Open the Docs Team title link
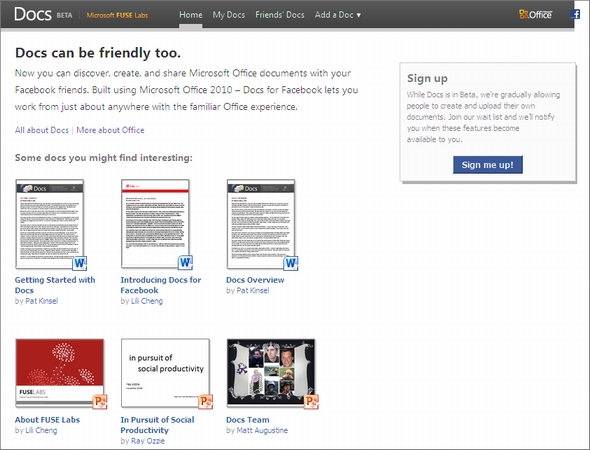This screenshot has width=590, height=450. 248,420
